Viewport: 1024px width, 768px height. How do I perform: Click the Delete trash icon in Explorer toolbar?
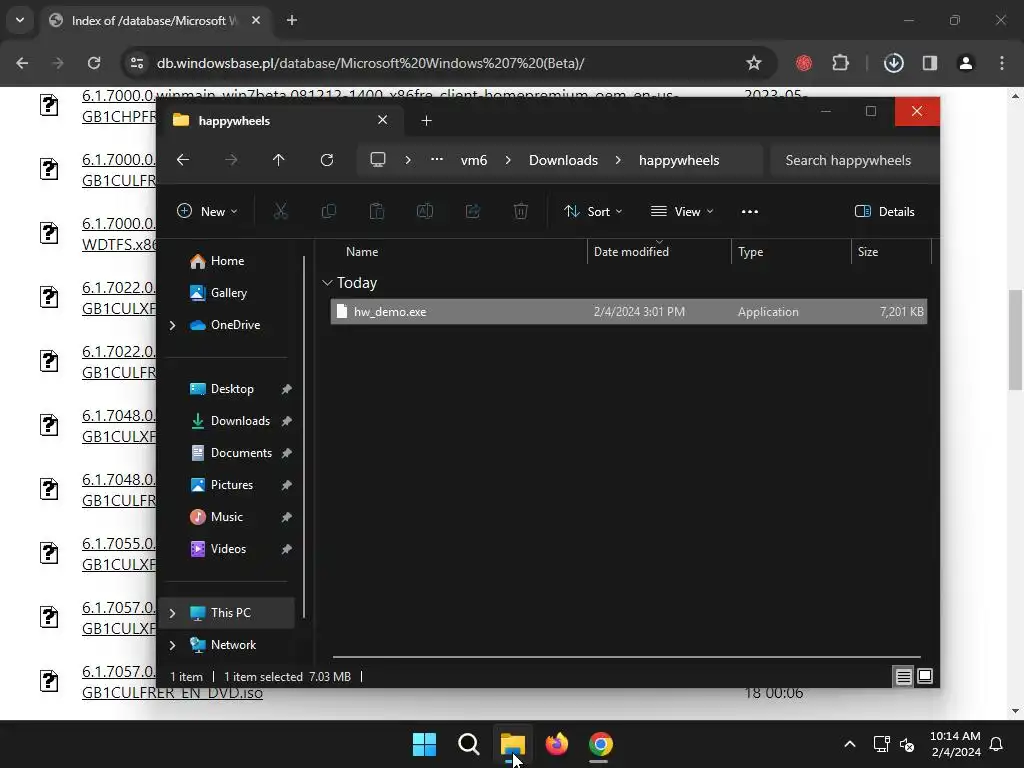pos(520,211)
